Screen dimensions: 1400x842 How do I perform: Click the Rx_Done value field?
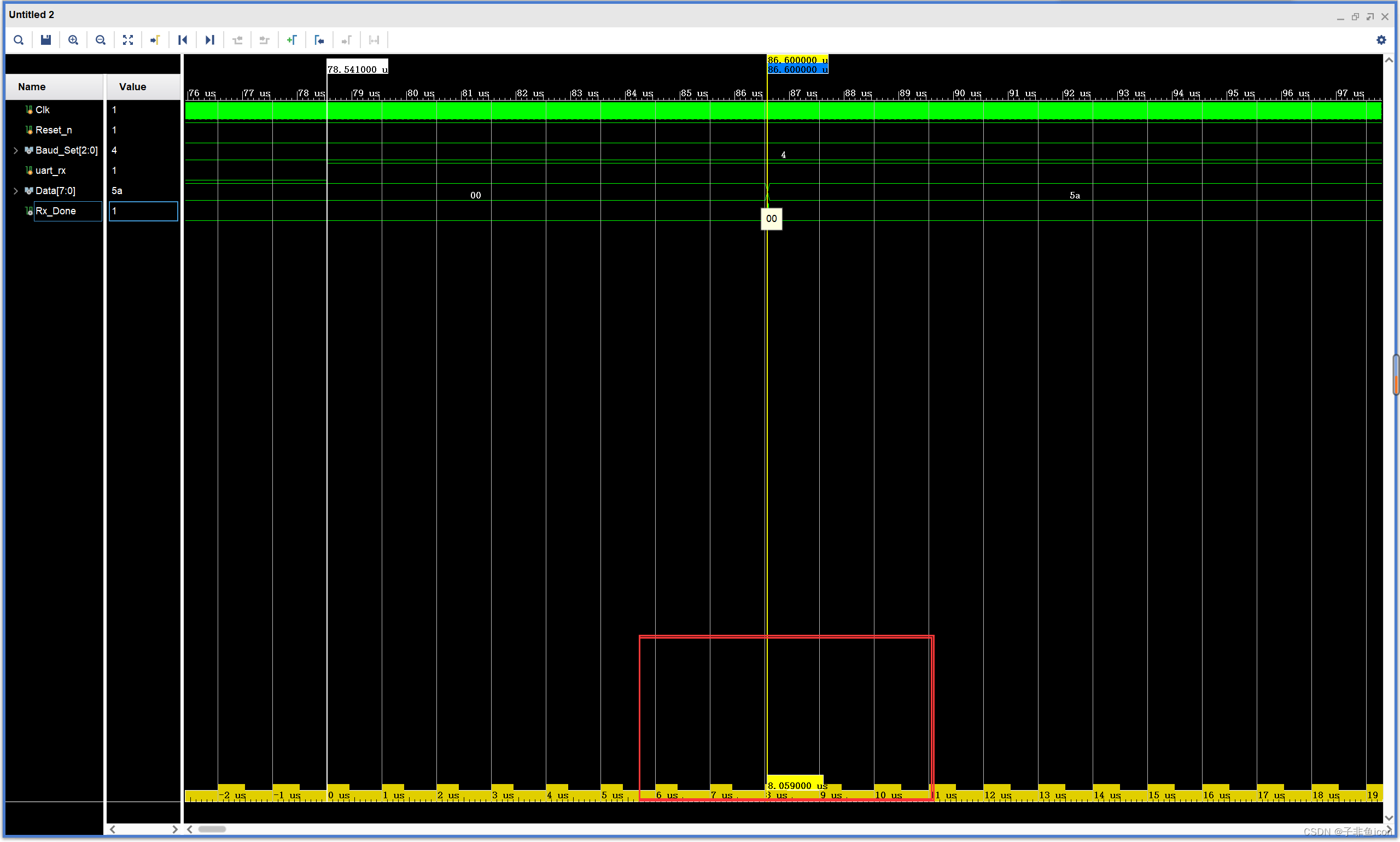tap(143, 211)
